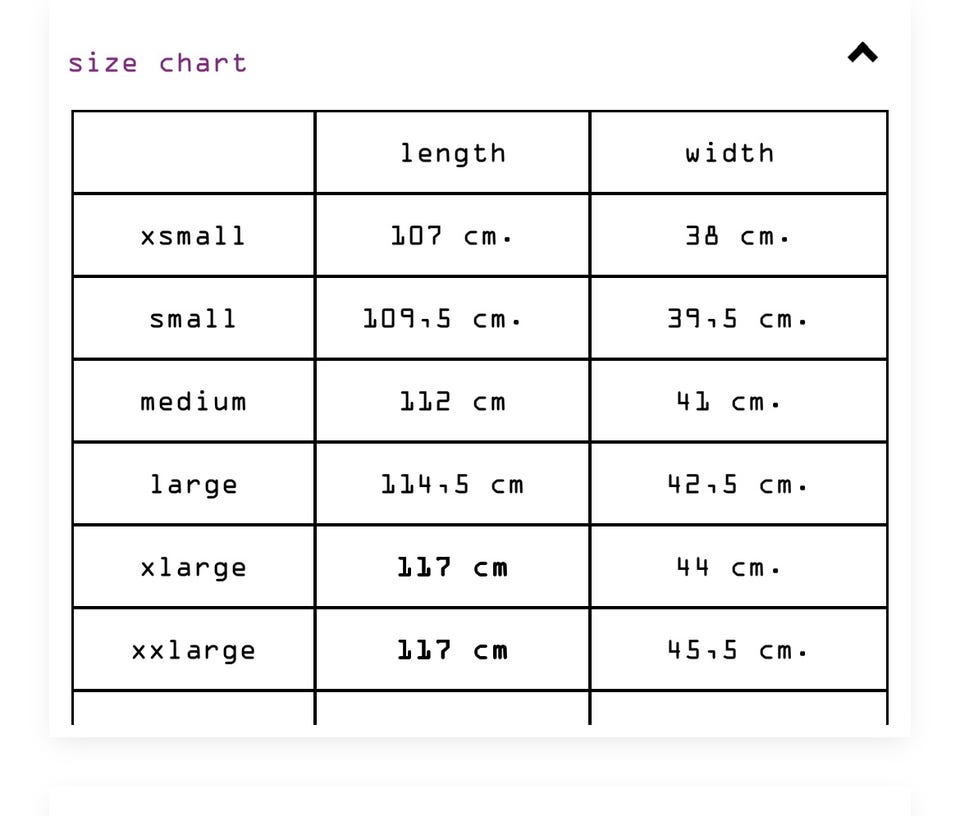960x816 pixels.
Task: Select the medium size label
Action: (x=193, y=402)
